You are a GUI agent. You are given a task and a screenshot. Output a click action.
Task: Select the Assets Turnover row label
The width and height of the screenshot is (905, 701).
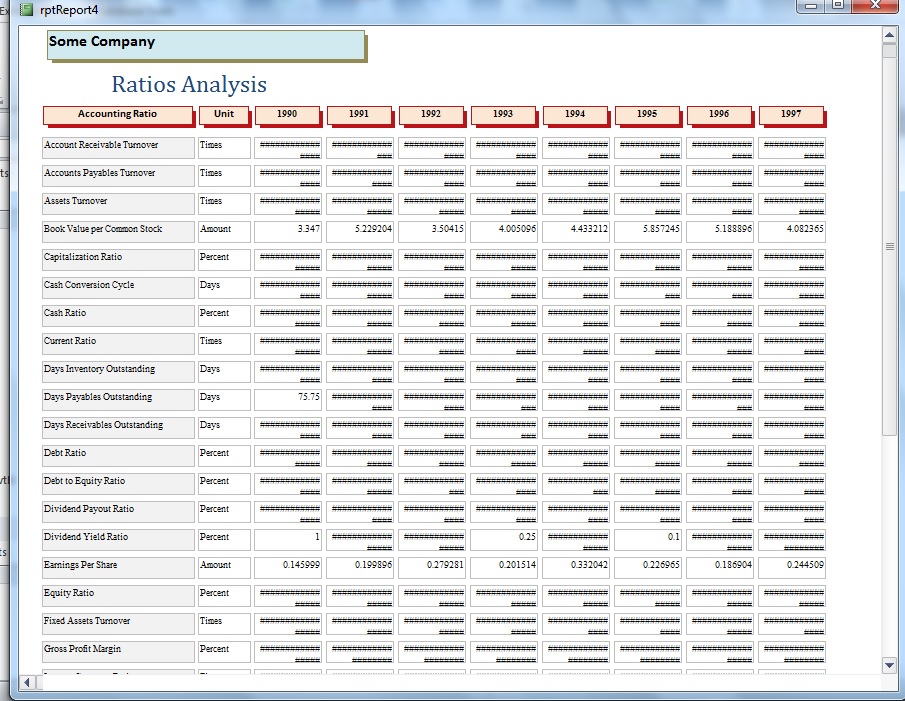click(x=118, y=204)
